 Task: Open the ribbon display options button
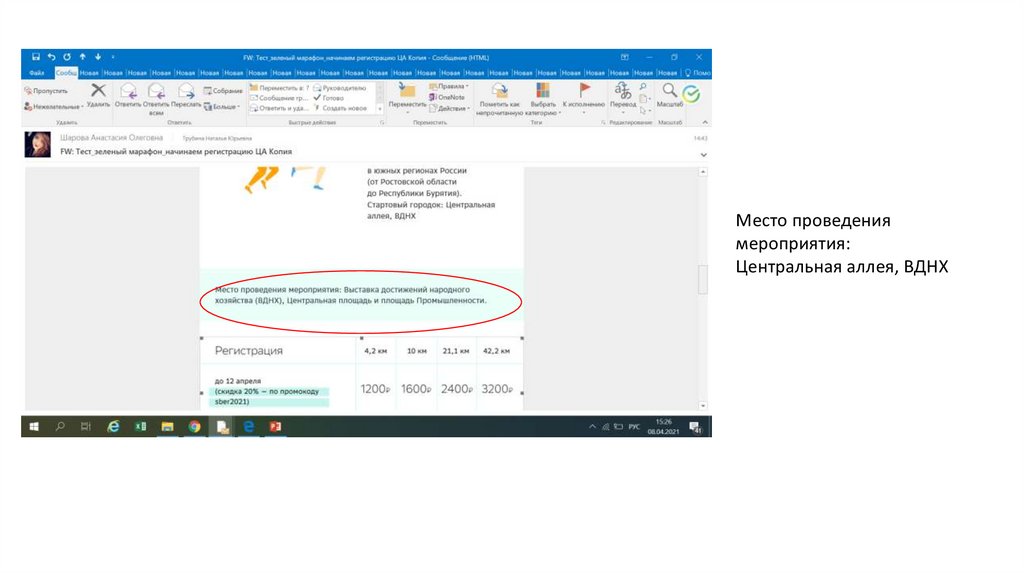tap(624, 57)
